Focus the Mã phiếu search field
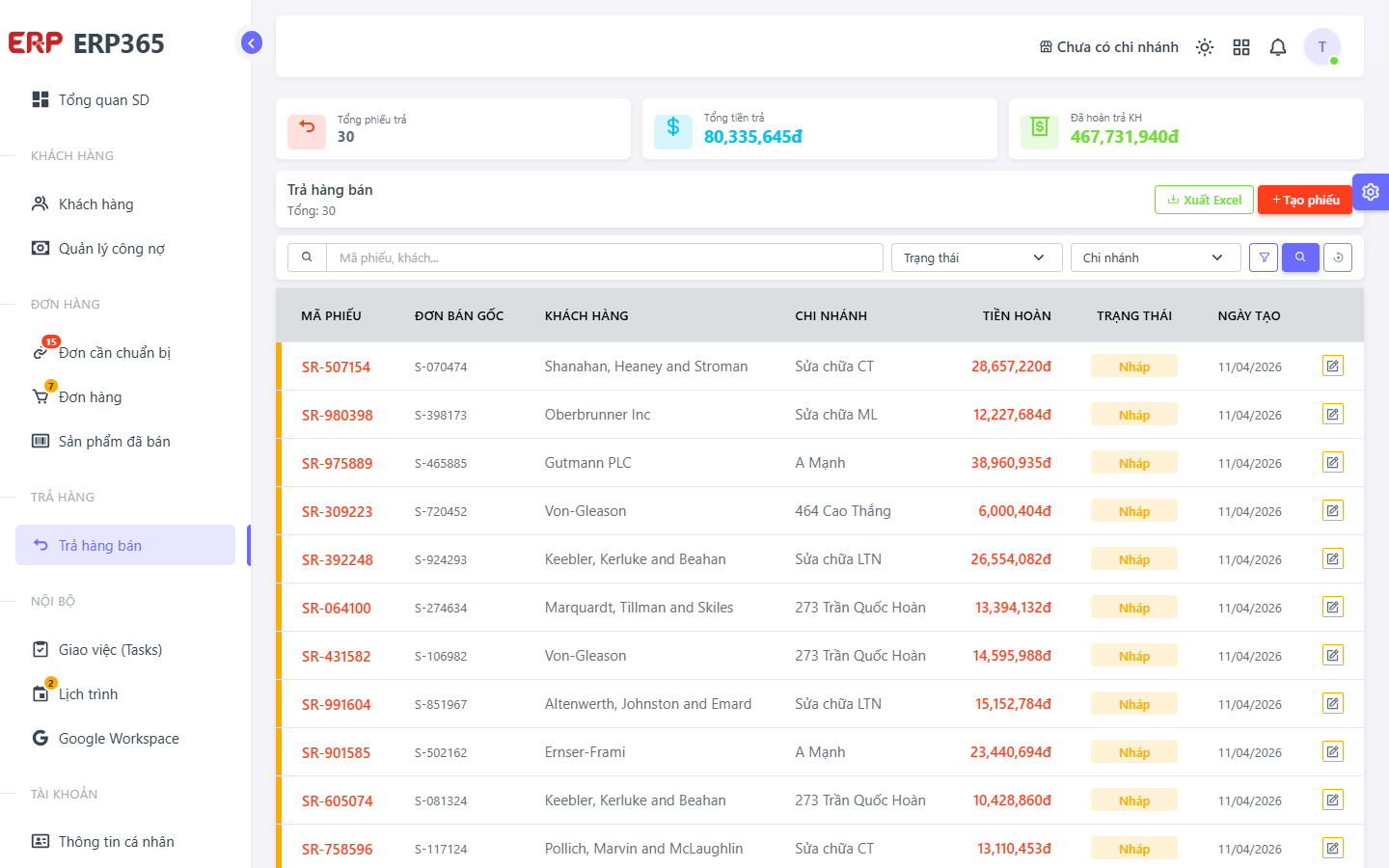Image resolution: width=1389 pixels, height=868 pixels. 605,258
